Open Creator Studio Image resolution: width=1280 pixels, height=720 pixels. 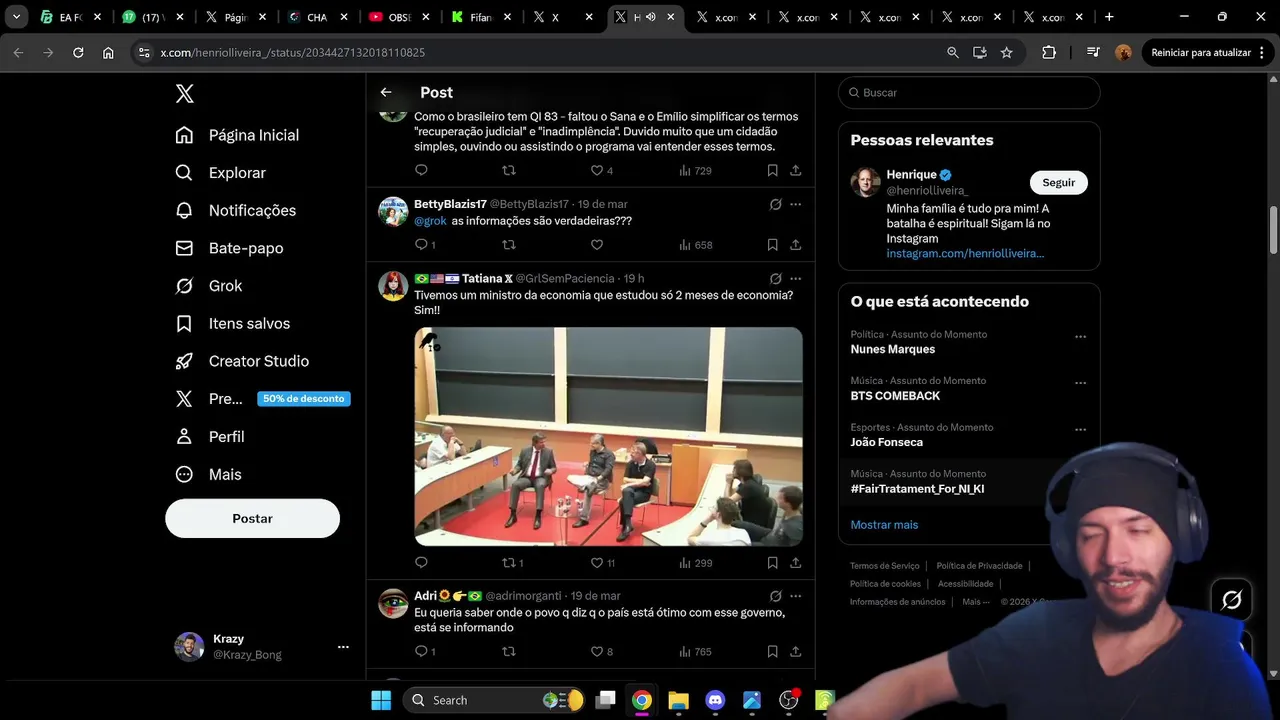(242, 361)
